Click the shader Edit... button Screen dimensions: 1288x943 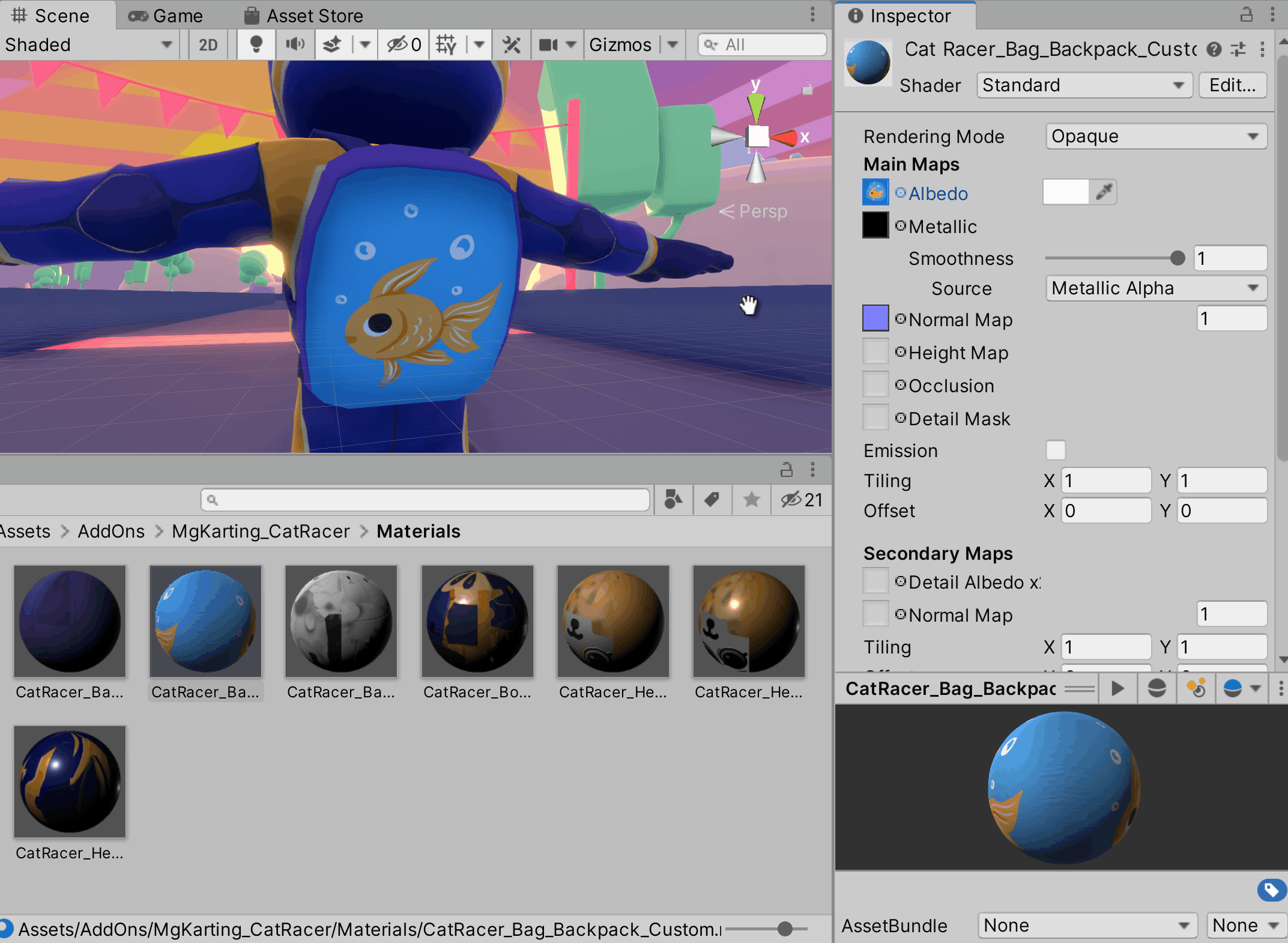click(1232, 85)
